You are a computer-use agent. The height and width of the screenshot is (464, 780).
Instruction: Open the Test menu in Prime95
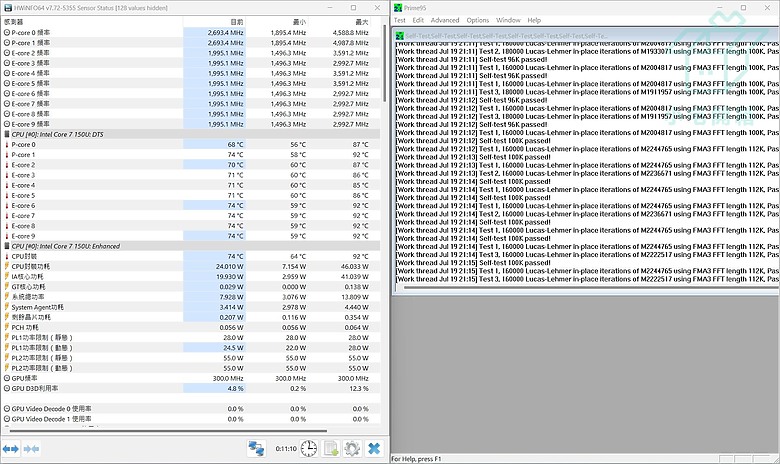[x=399, y=20]
